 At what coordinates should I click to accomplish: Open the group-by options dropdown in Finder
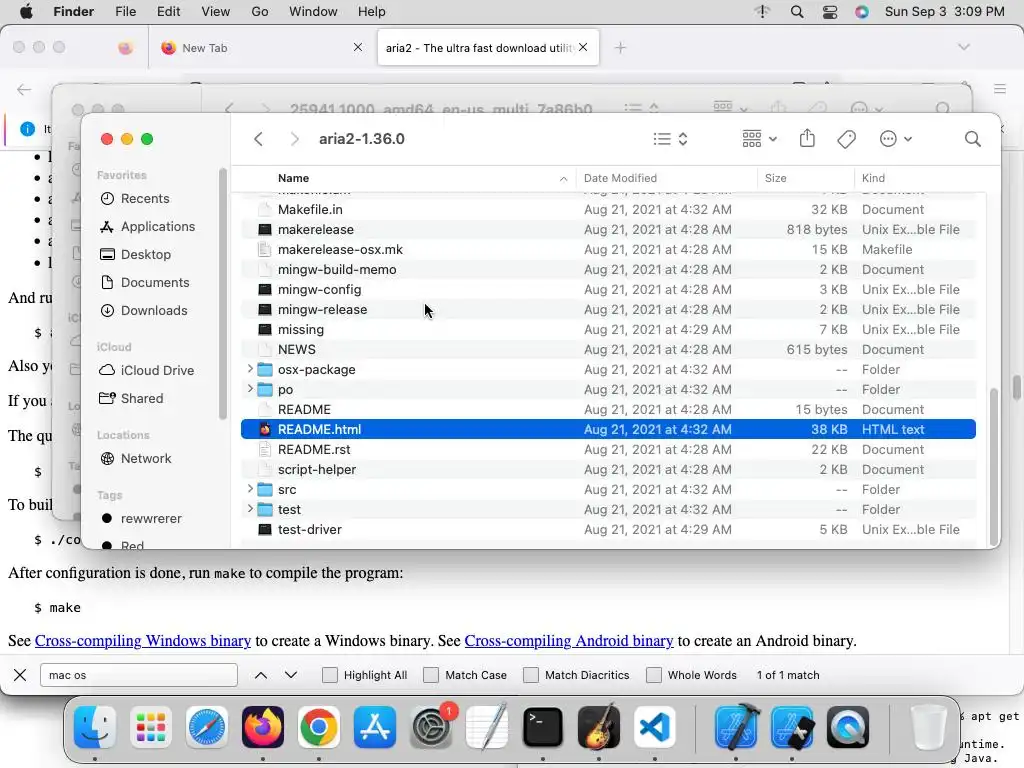click(x=759, y=139)
